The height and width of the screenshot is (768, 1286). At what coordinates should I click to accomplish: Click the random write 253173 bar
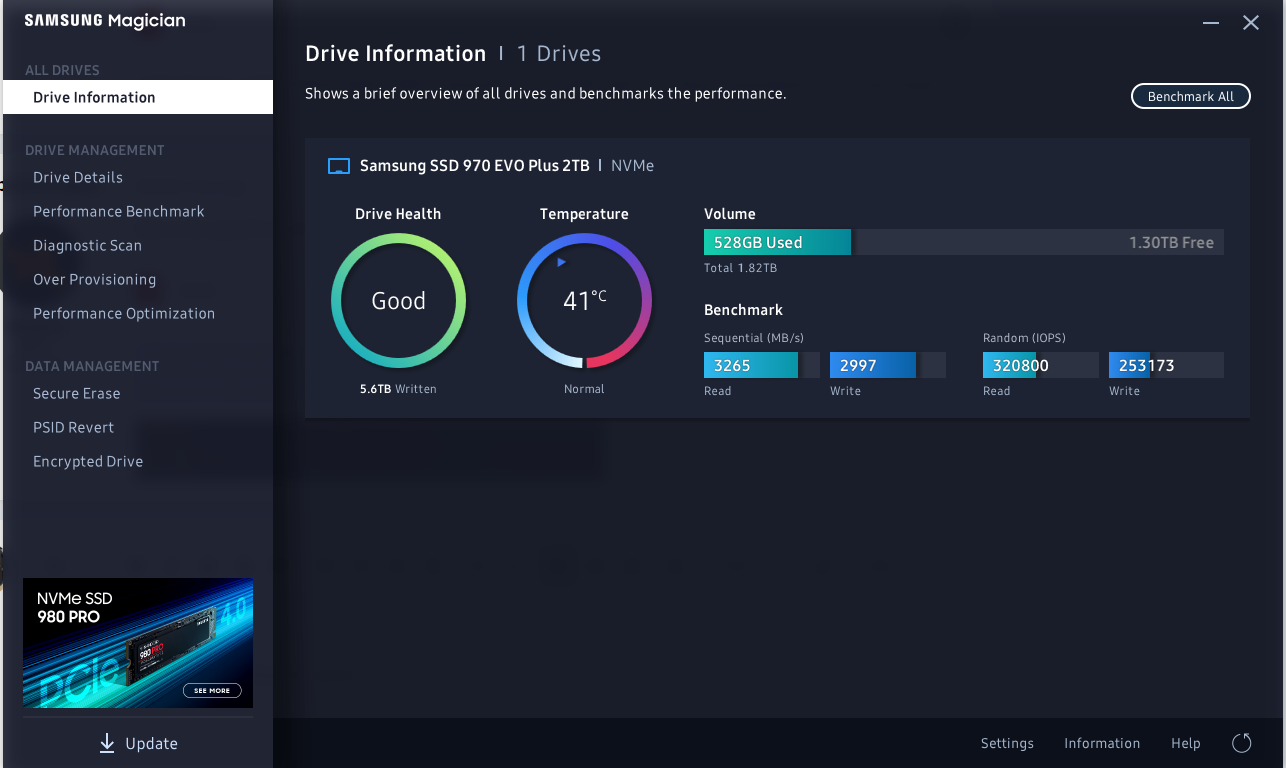[x=1166, y=365]
